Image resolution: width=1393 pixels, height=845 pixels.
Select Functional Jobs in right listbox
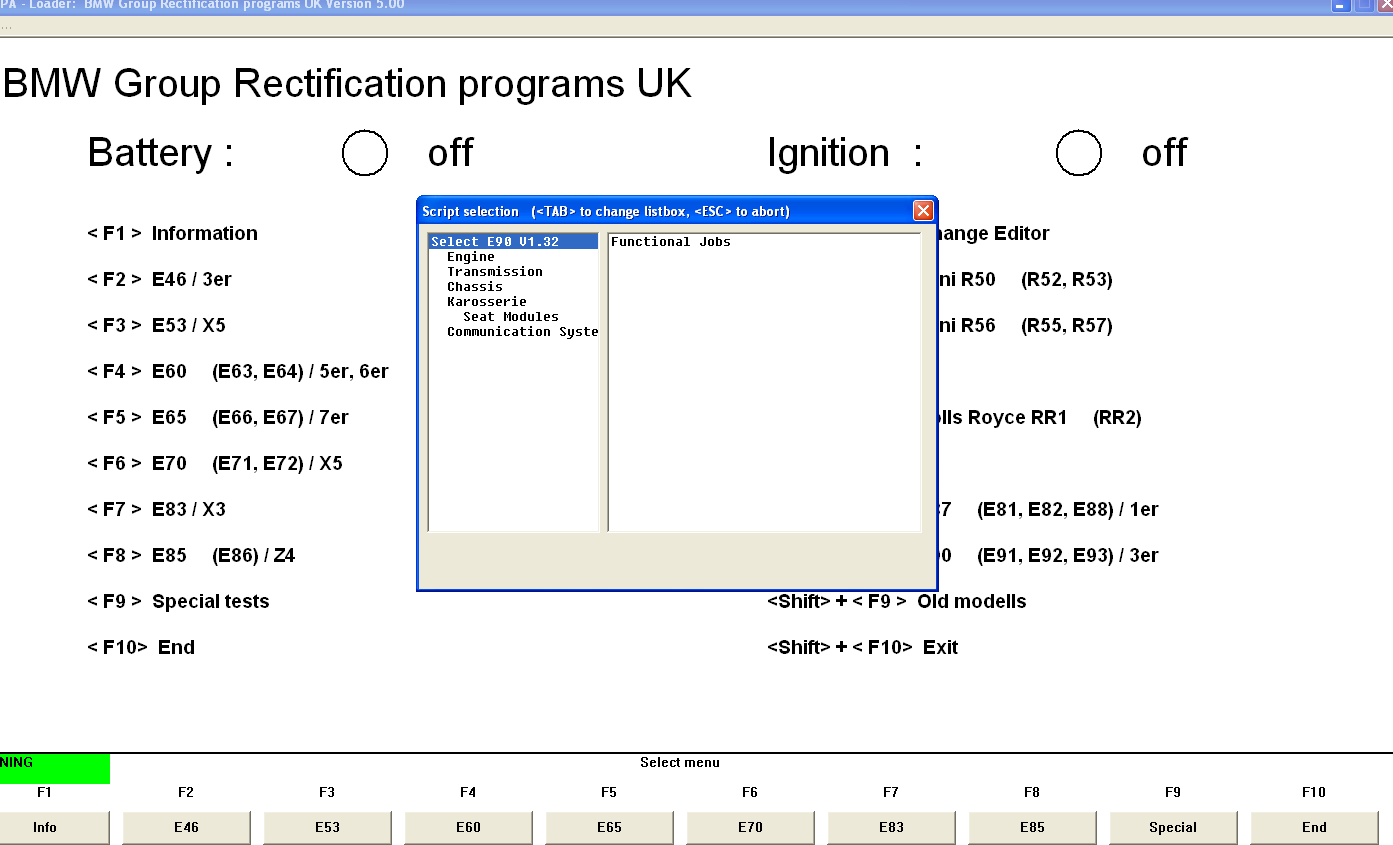point(670,242)
